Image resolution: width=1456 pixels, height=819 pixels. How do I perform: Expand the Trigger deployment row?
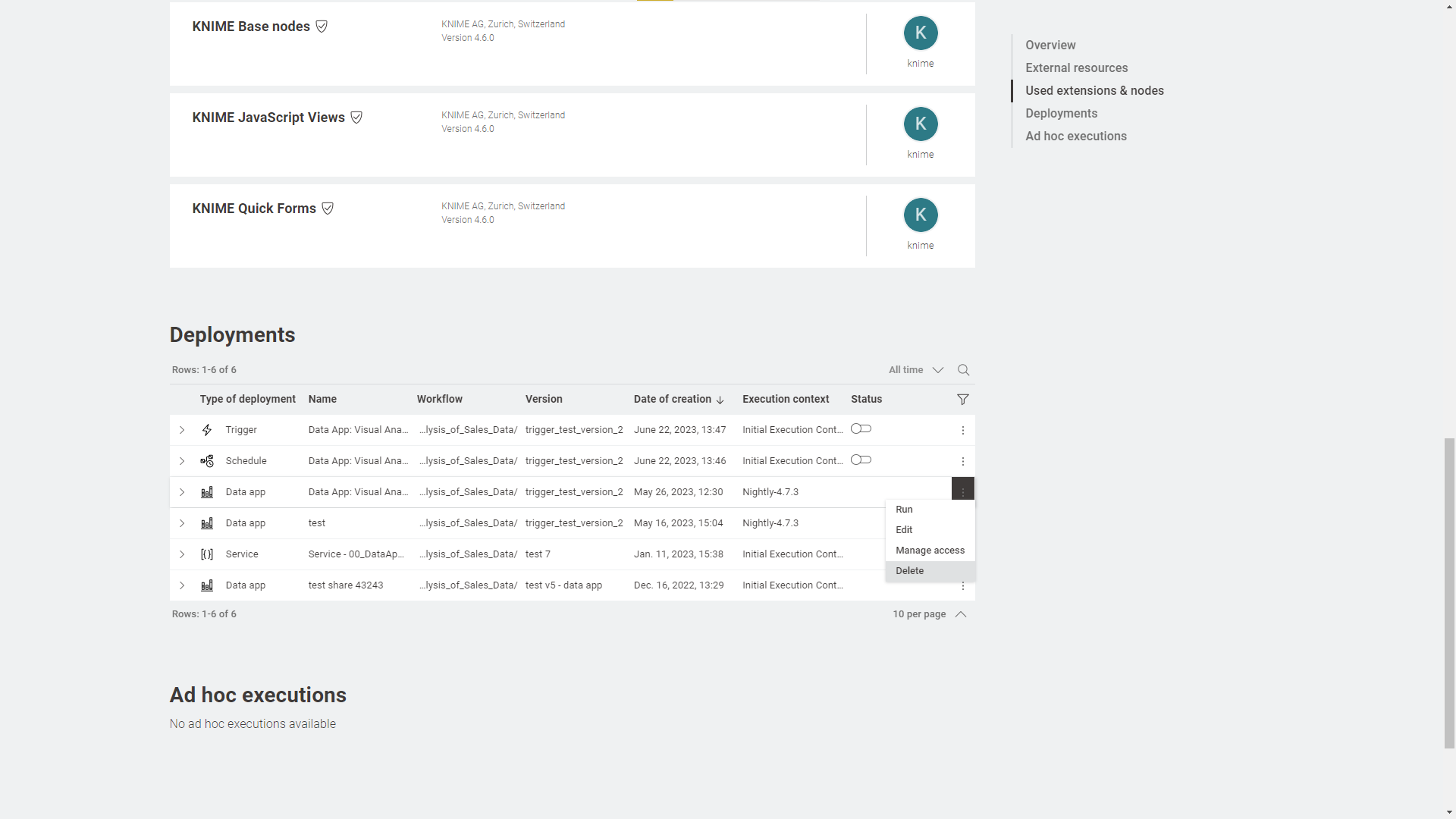coord(182,430)
